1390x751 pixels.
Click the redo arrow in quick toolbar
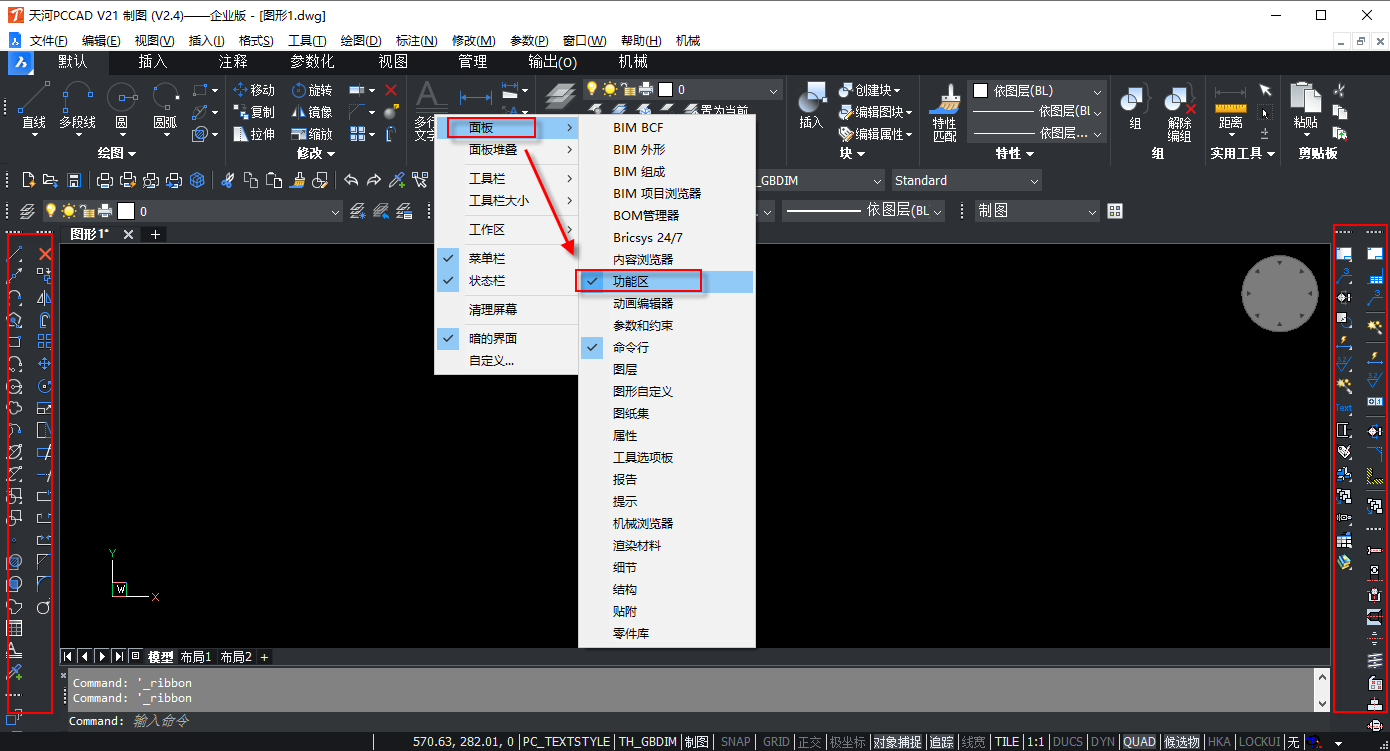pos(373,180)
